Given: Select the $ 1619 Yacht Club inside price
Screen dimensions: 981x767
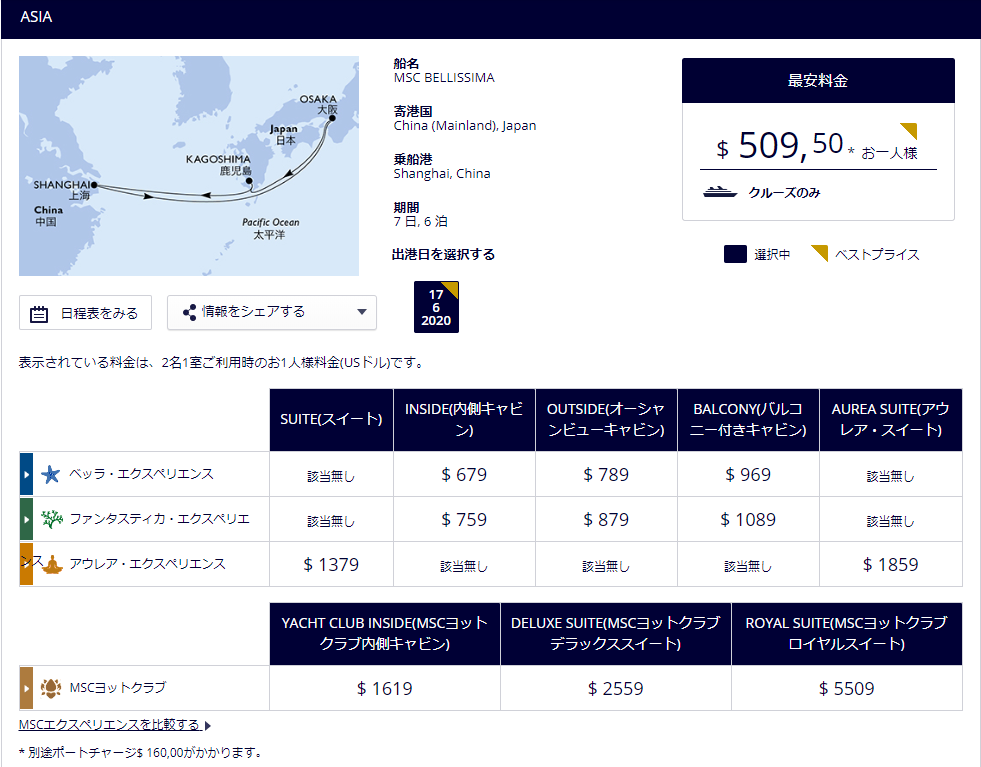Looking at the screenshot, I should click(385, 689).
